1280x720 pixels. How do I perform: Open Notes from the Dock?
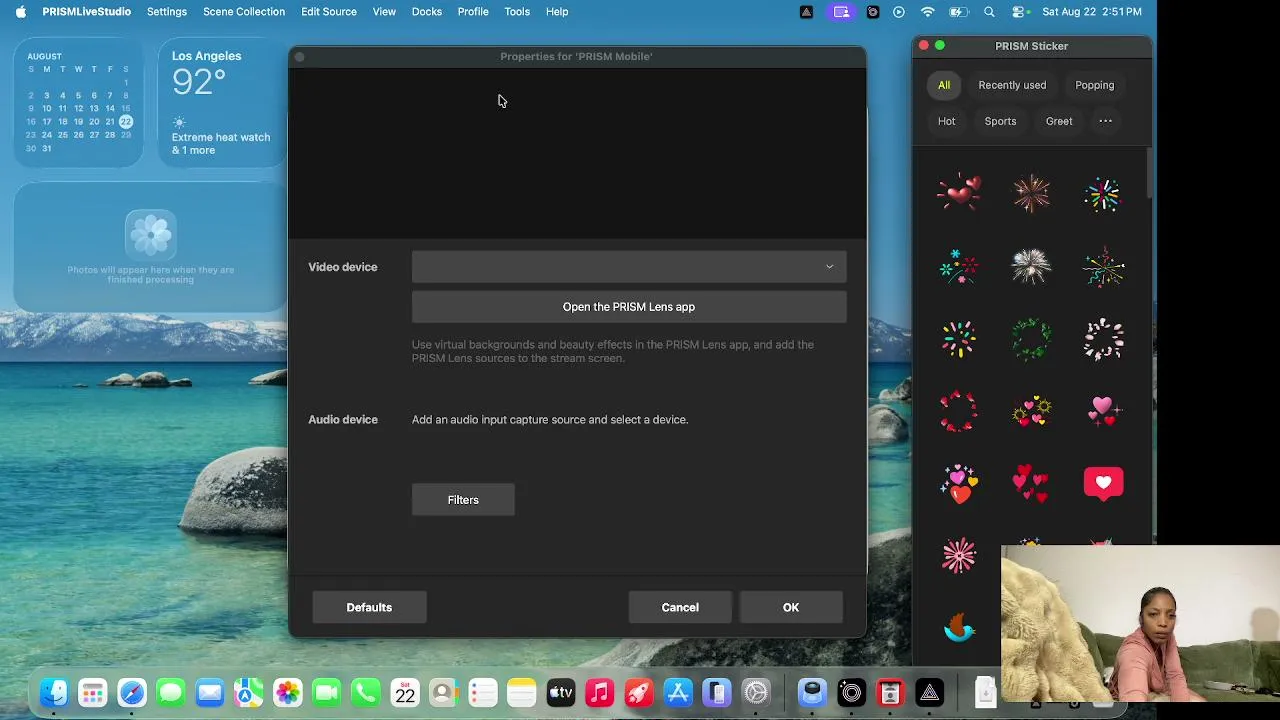(522, 692)
